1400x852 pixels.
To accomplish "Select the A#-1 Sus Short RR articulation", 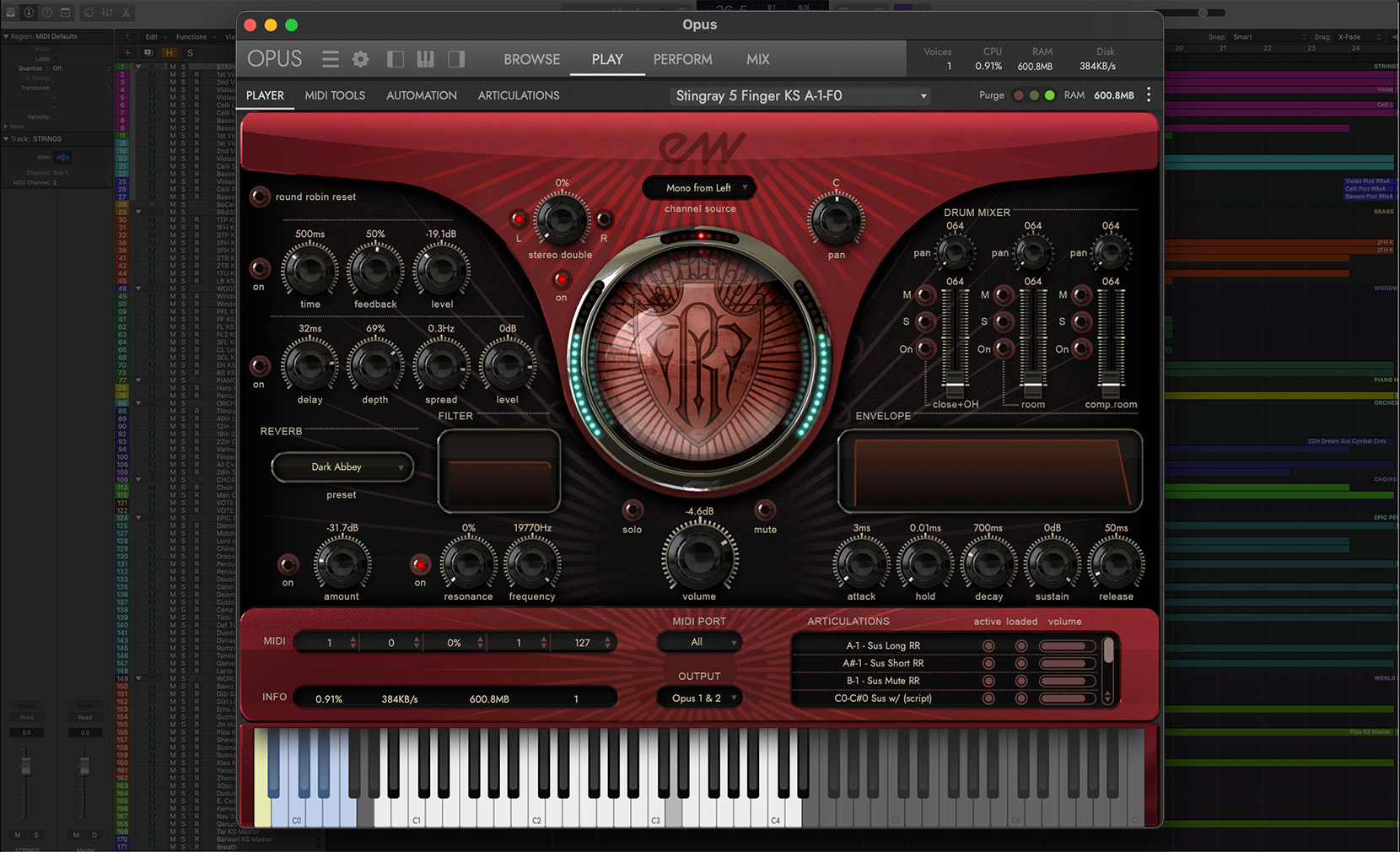I will coord(883,663).
